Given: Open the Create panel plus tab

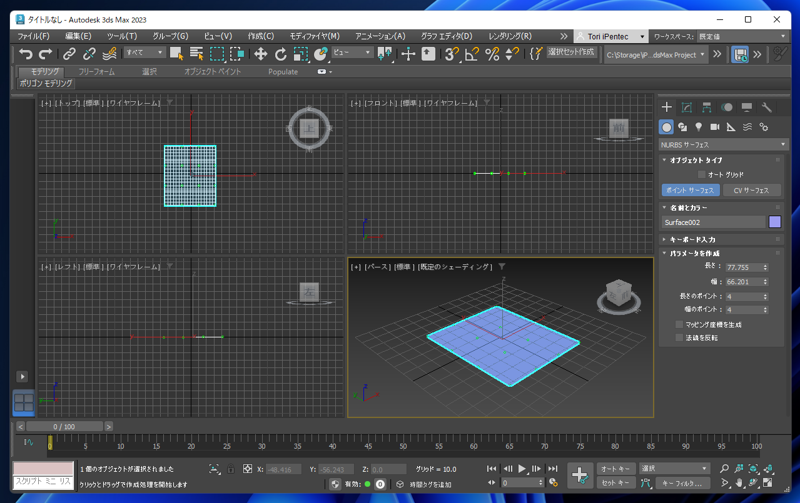Looking at the screenshot, I should (x=667, y=107).
